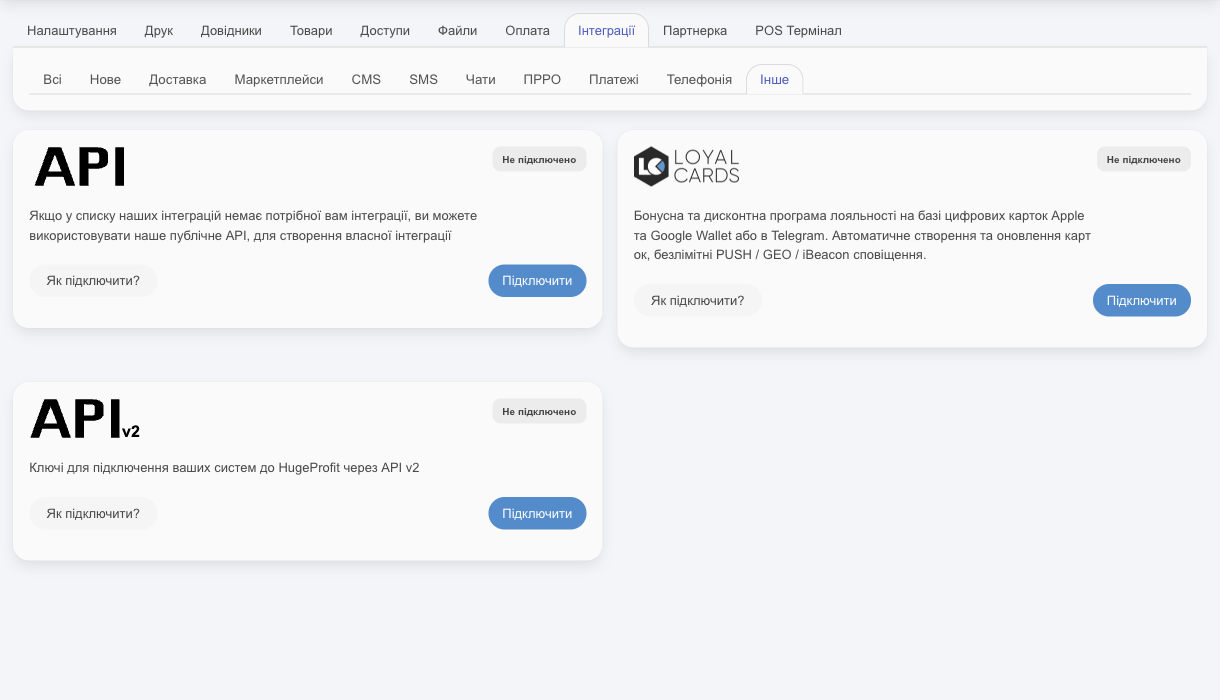
Task: Filter integrations by Нове
Action: [105, 80]
